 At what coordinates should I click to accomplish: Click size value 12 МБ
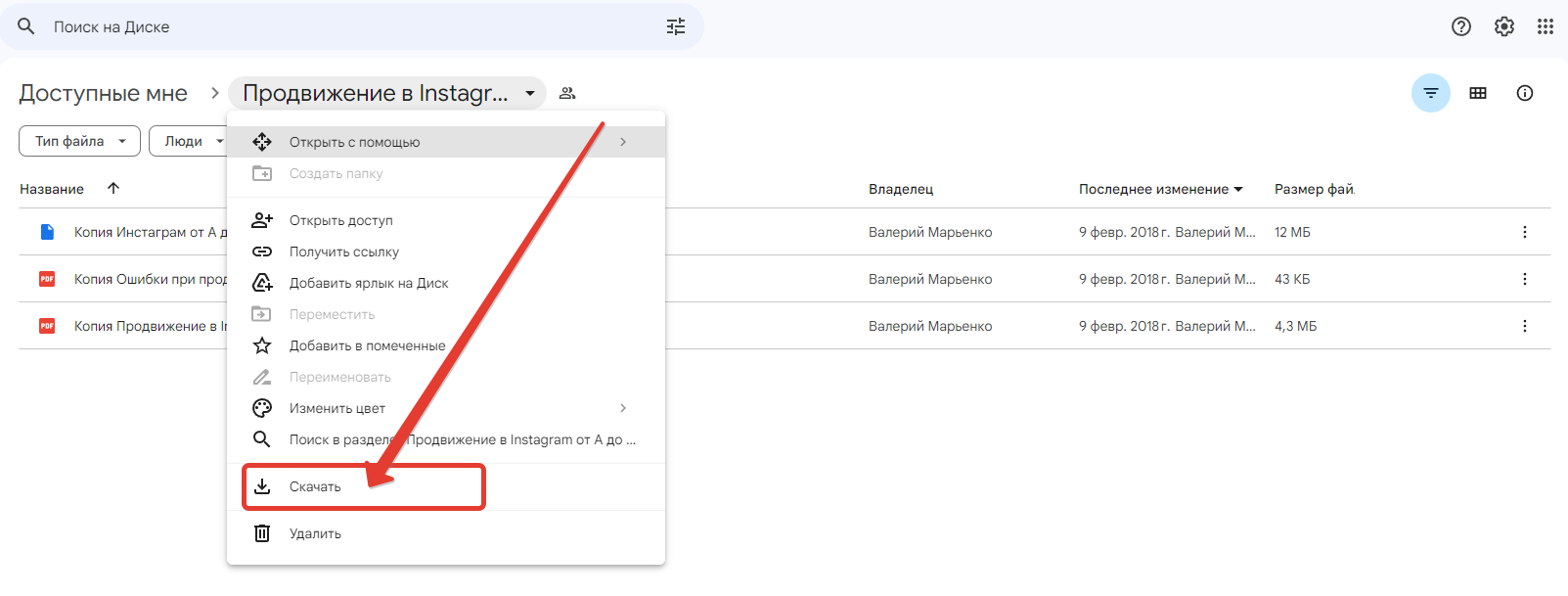(1292, 232)
